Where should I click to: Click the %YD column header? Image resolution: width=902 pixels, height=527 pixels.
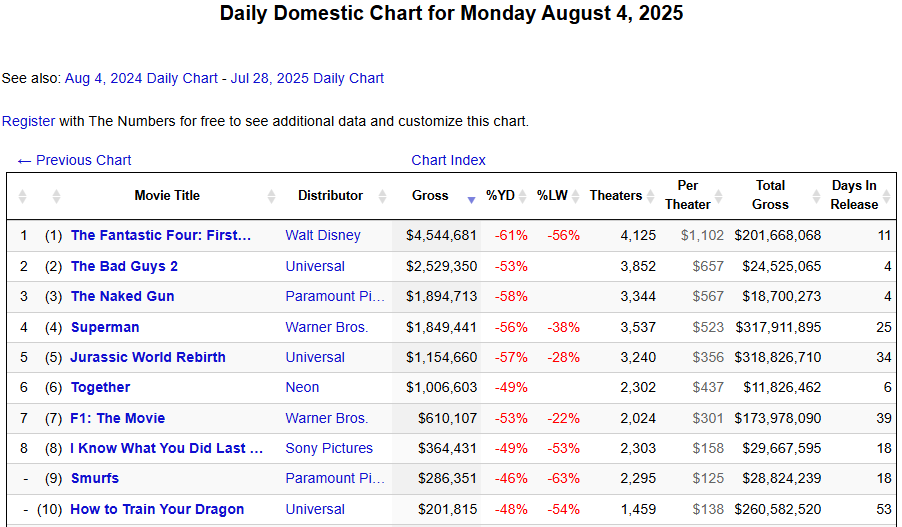point(500,196)
